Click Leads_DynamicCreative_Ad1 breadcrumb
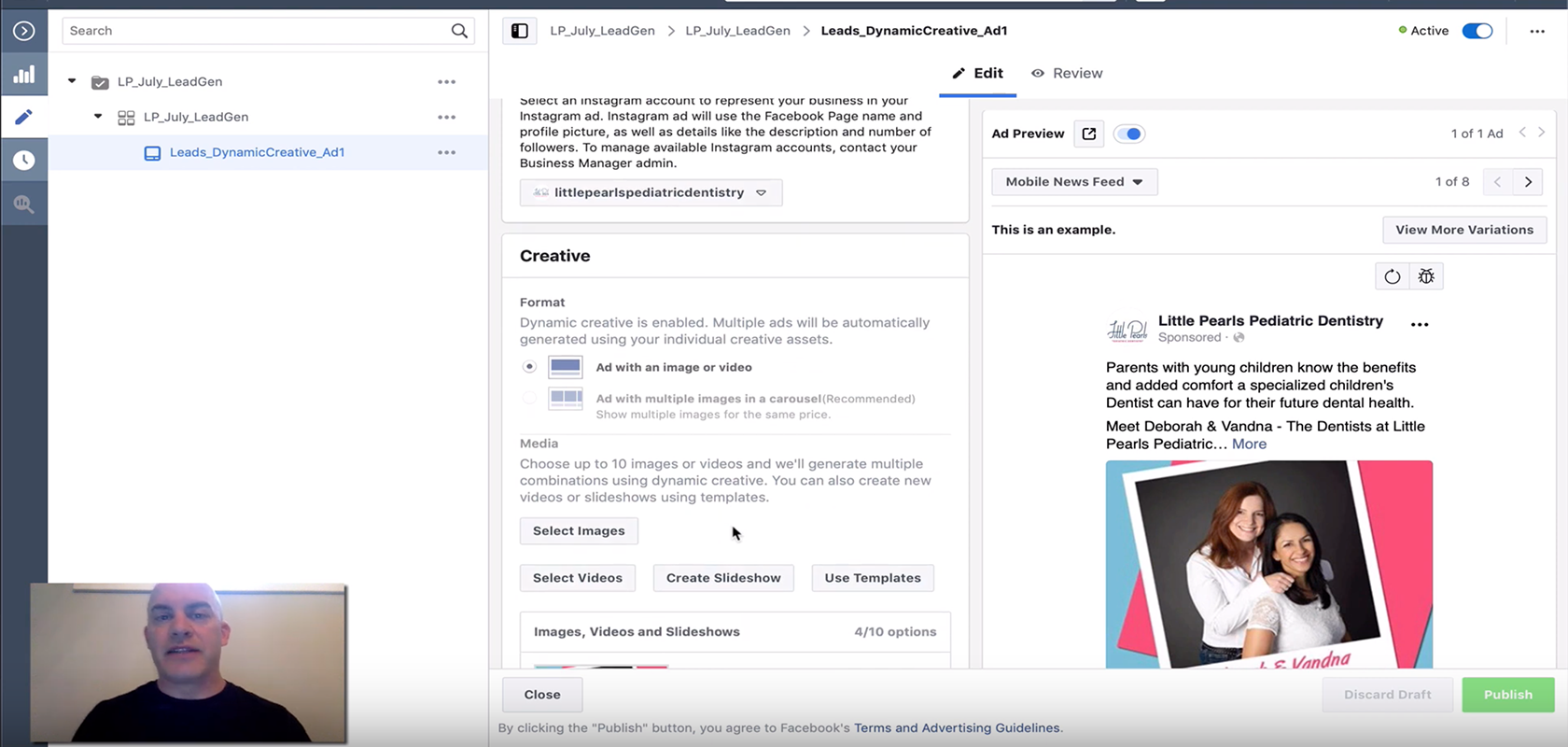 (x=914, y=31)
